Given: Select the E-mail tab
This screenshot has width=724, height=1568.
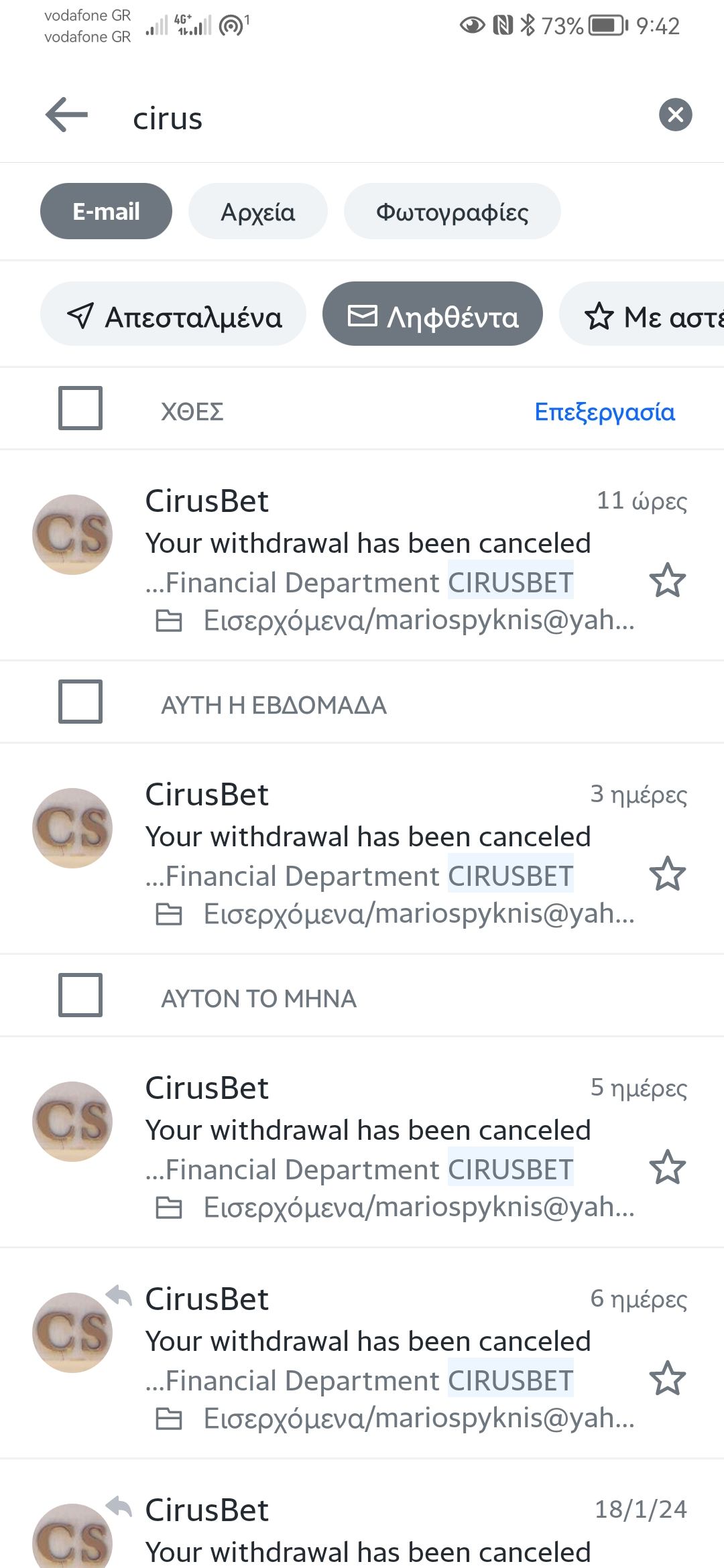Looking at the screenshot, I should [106, 212].
